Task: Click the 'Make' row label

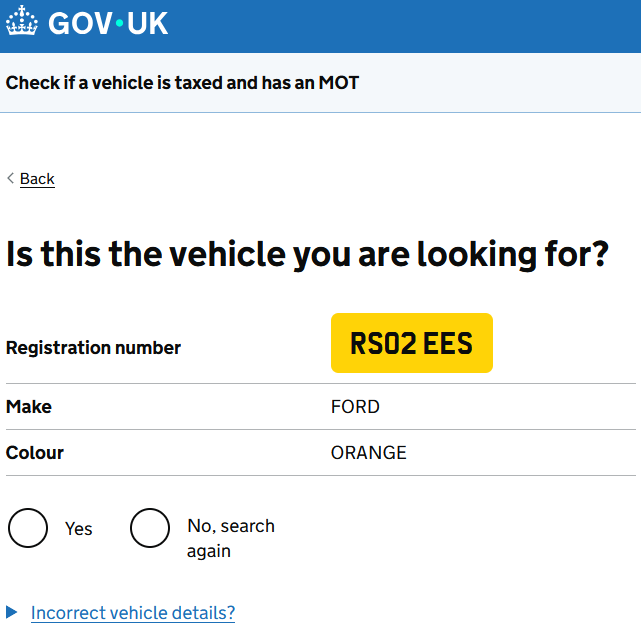Action: click(29, 407)
